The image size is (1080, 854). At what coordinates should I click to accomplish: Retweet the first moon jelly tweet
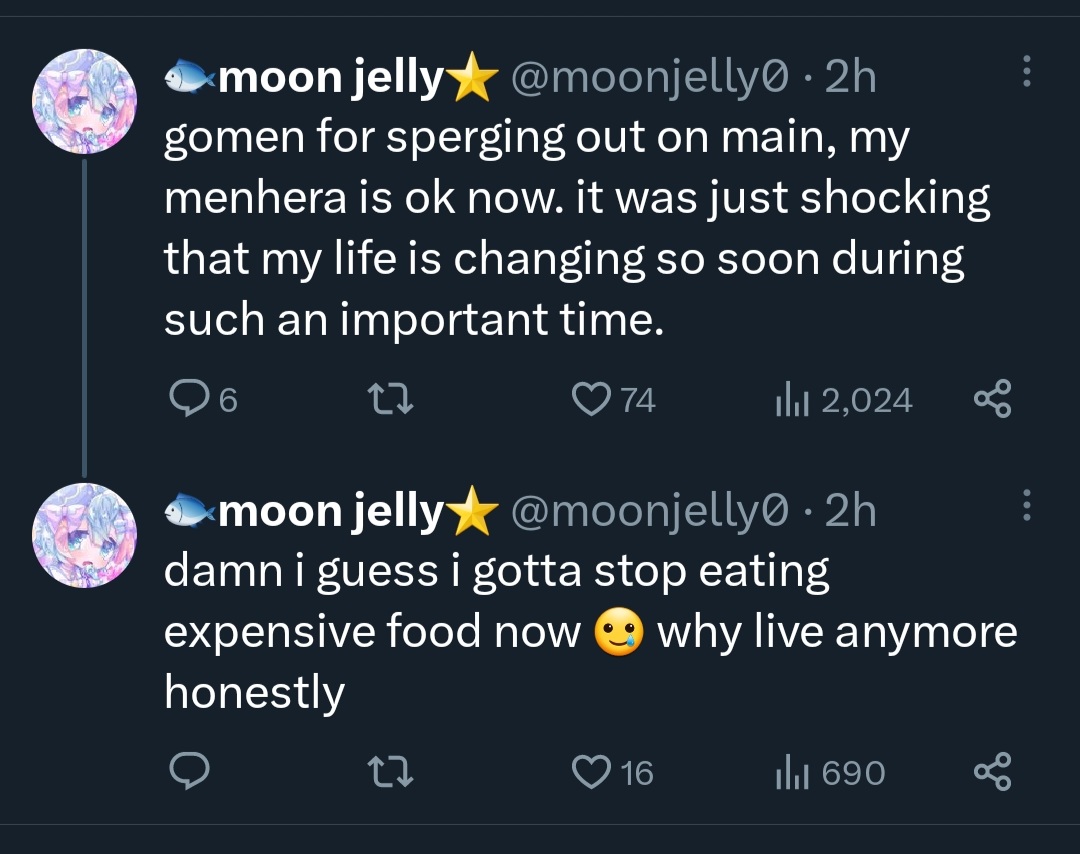pyautogui.click(x=390, y=399)
